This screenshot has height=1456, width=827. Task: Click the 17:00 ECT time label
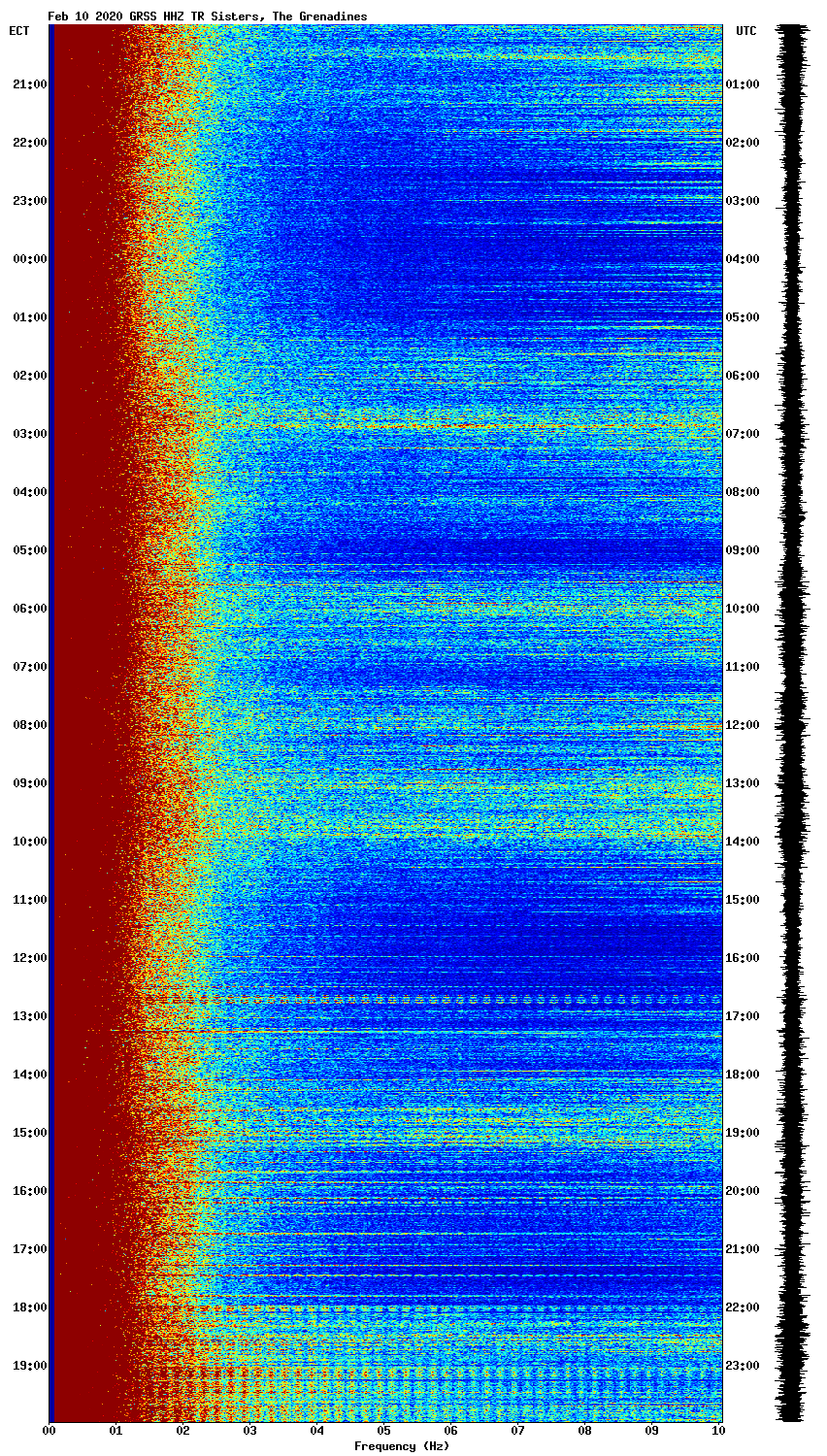click(x=28, y=1249)
